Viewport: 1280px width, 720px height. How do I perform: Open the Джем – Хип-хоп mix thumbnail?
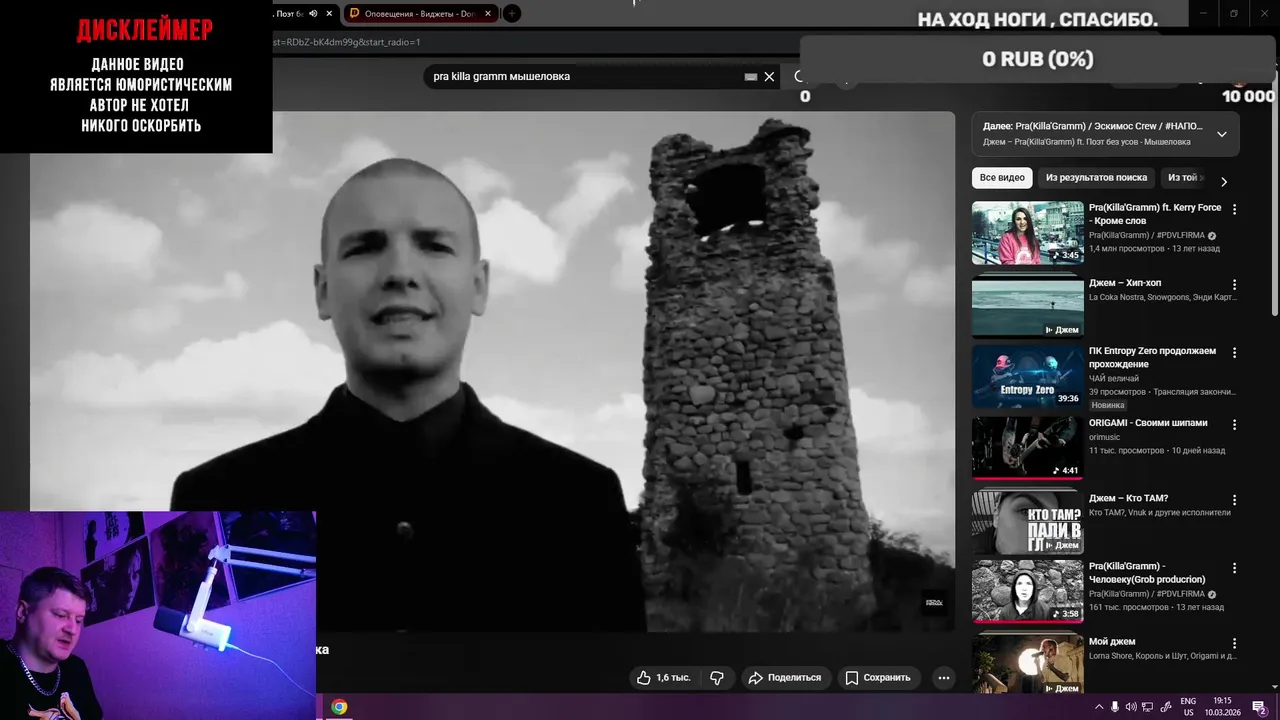coord(1027,306)
